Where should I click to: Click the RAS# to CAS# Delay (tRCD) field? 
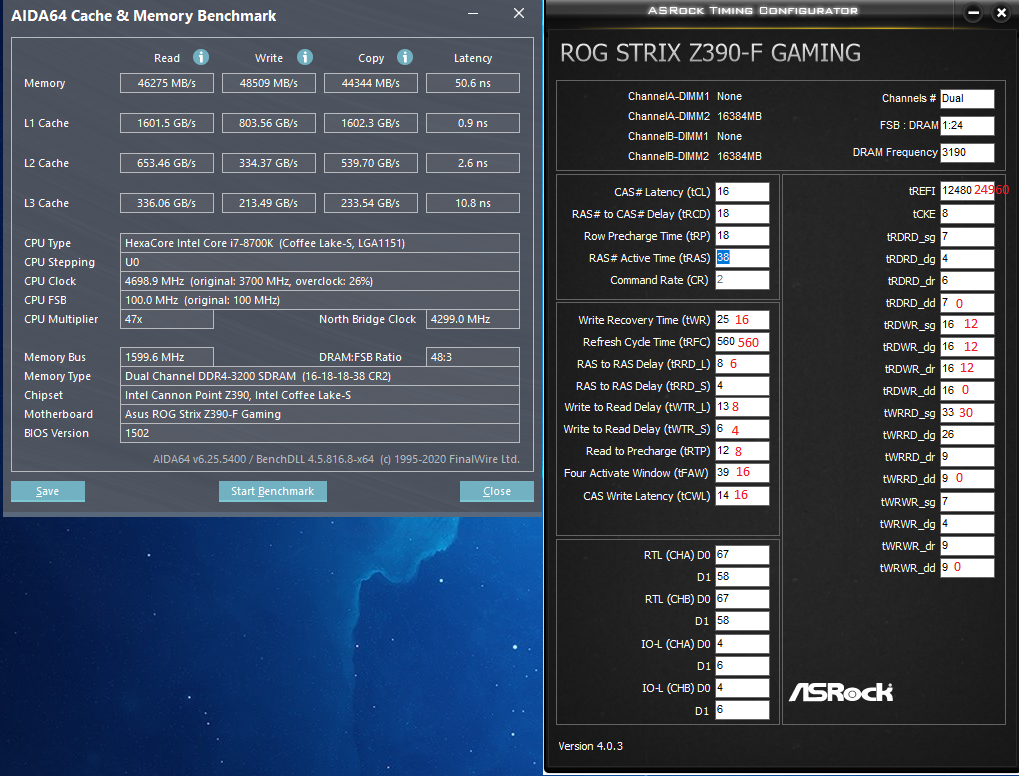pyautogui.click(x=742, y=214)
